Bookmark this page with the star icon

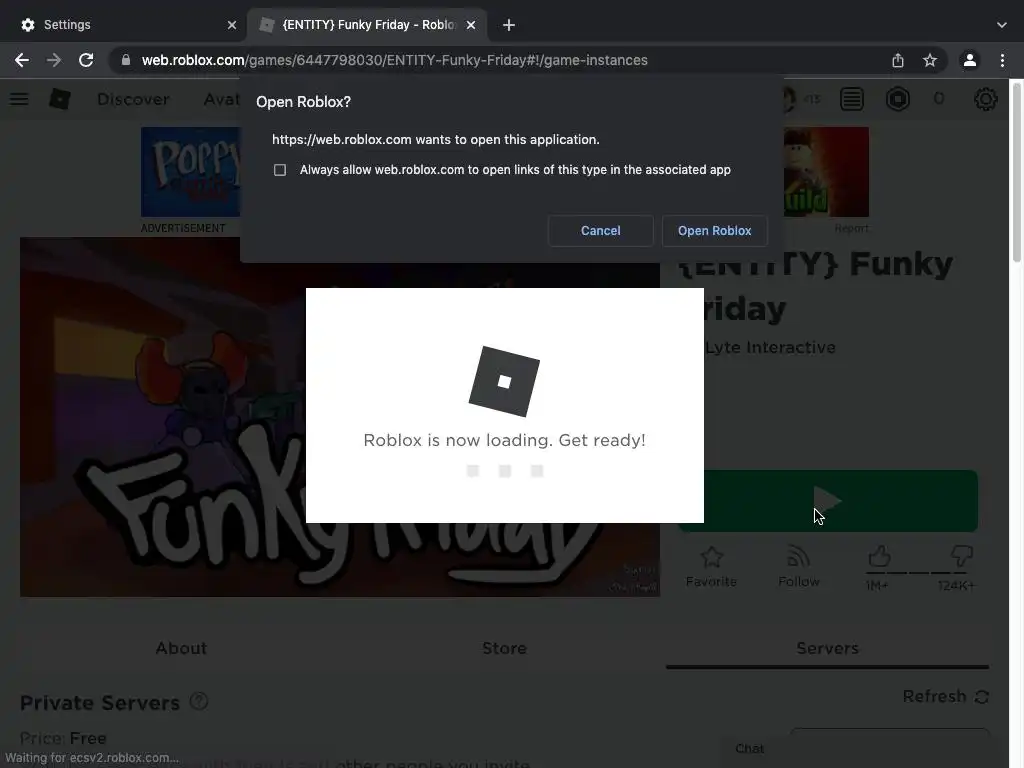tap(930, 60)
